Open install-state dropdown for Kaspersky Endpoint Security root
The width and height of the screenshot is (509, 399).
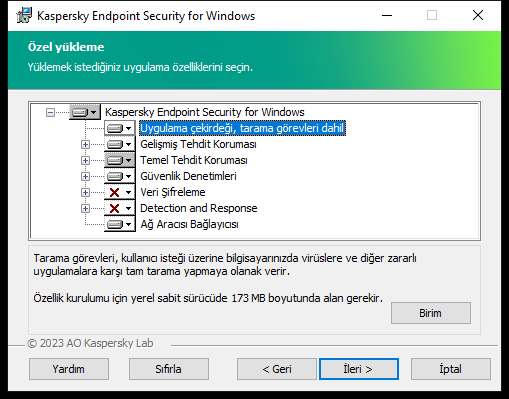(x=85, y=112)
